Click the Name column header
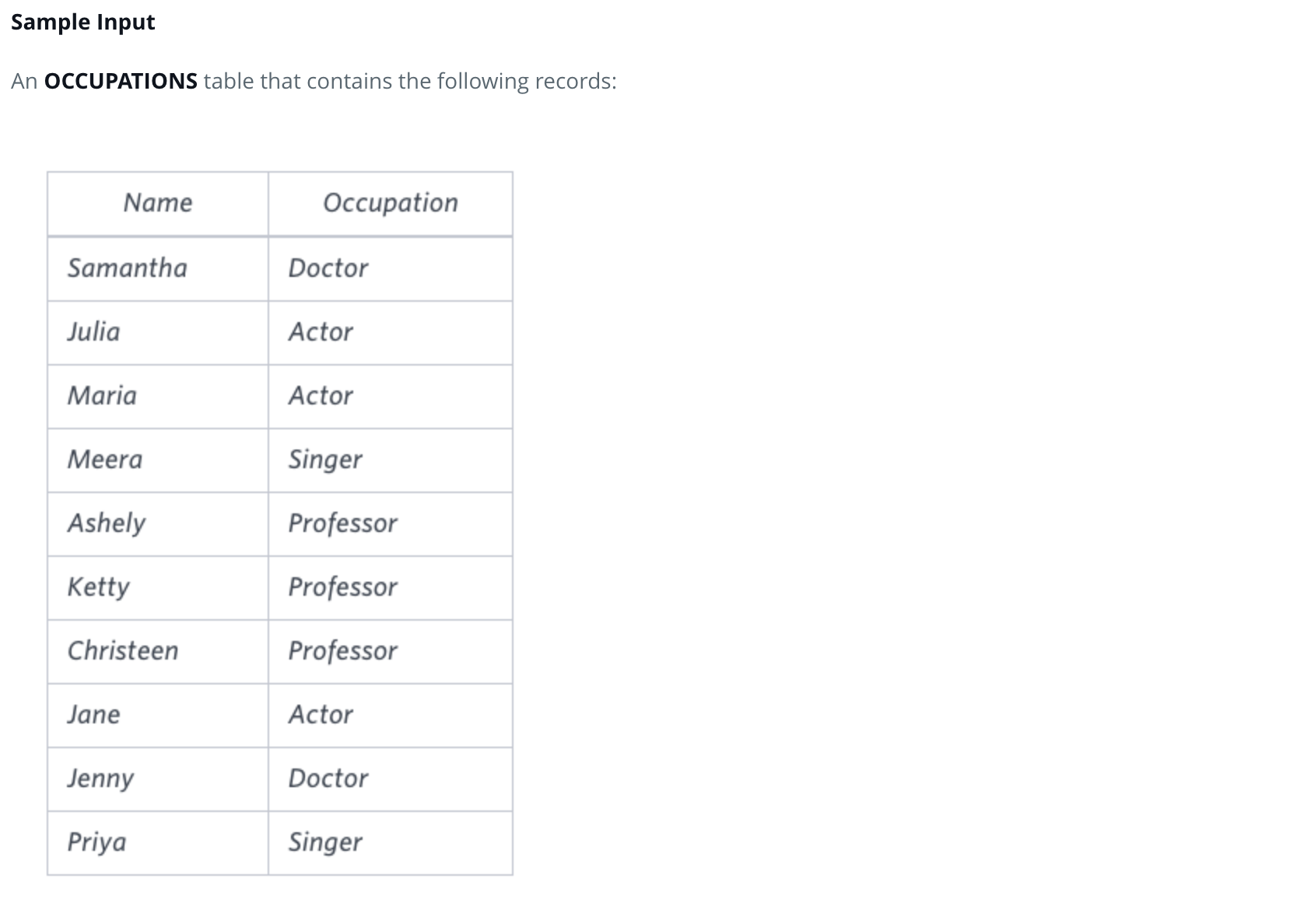The height and width of the screenshot is (924, 1304). click(x=158, y=204)
